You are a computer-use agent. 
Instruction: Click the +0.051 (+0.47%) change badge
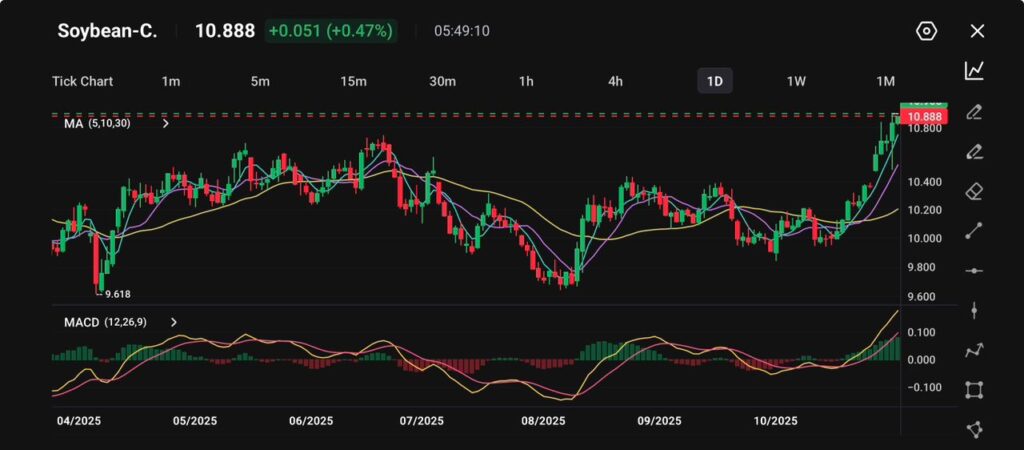click(331, 31)
